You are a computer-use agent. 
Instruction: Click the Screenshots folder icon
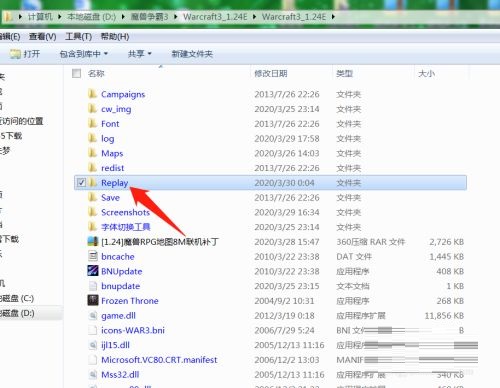tap(92, 212)
